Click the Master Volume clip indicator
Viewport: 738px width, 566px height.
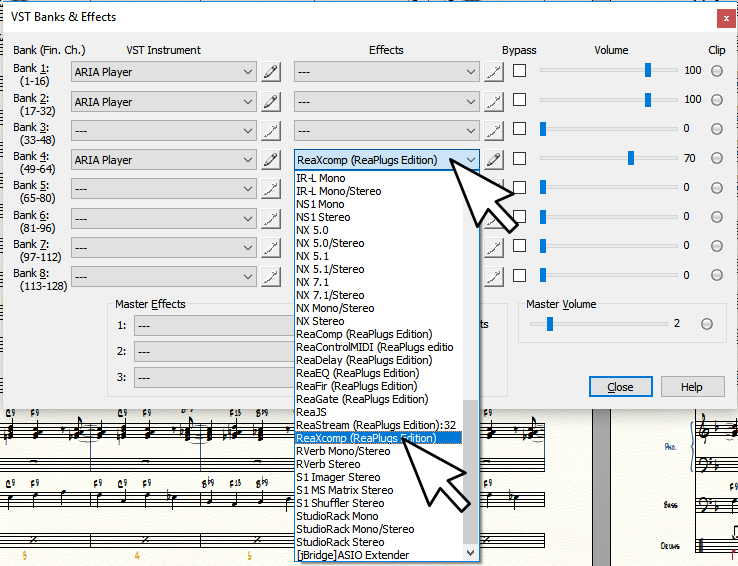[707, 323]
